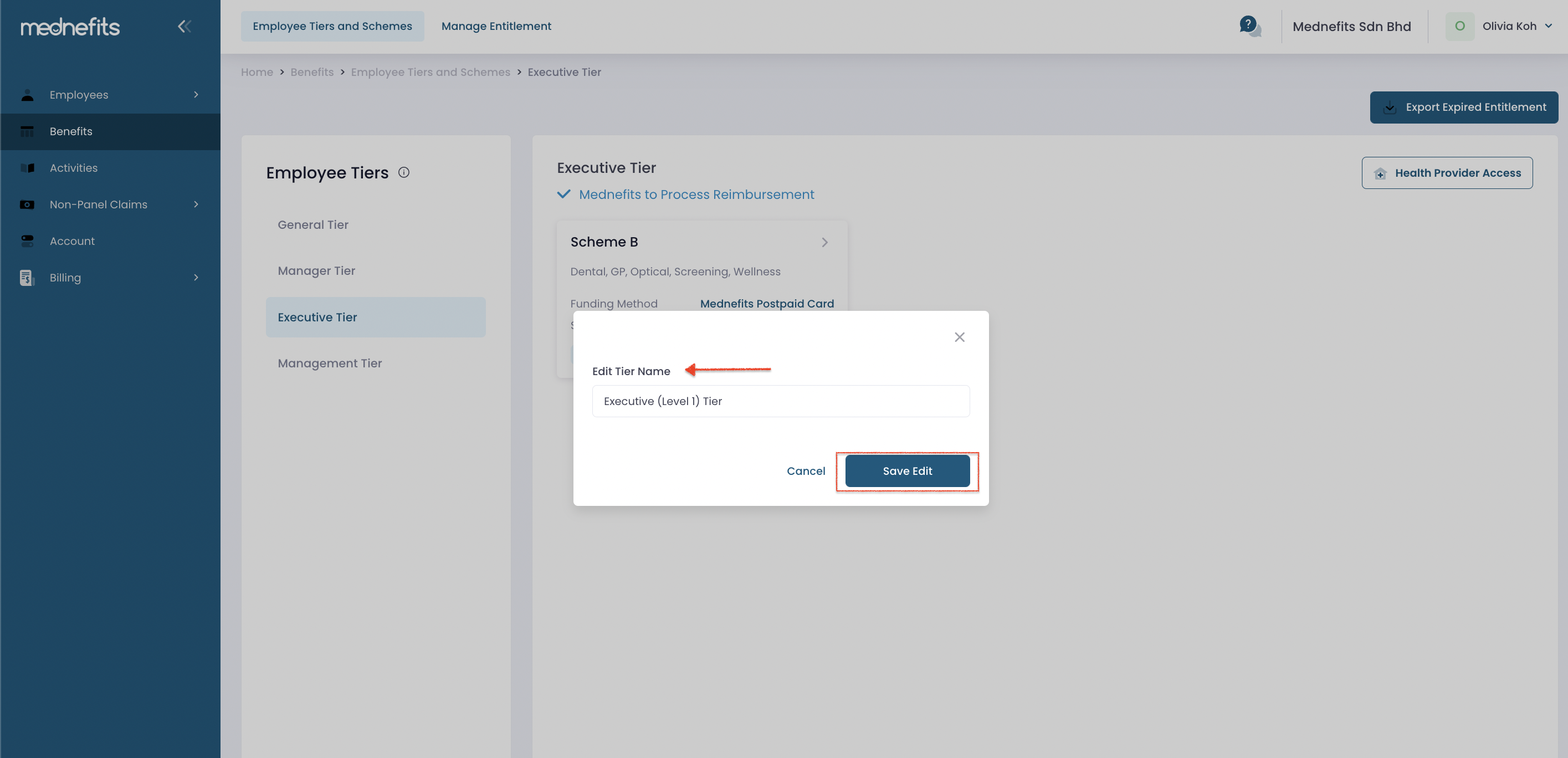Click the help question-mark icon in header

[1248, 24]
